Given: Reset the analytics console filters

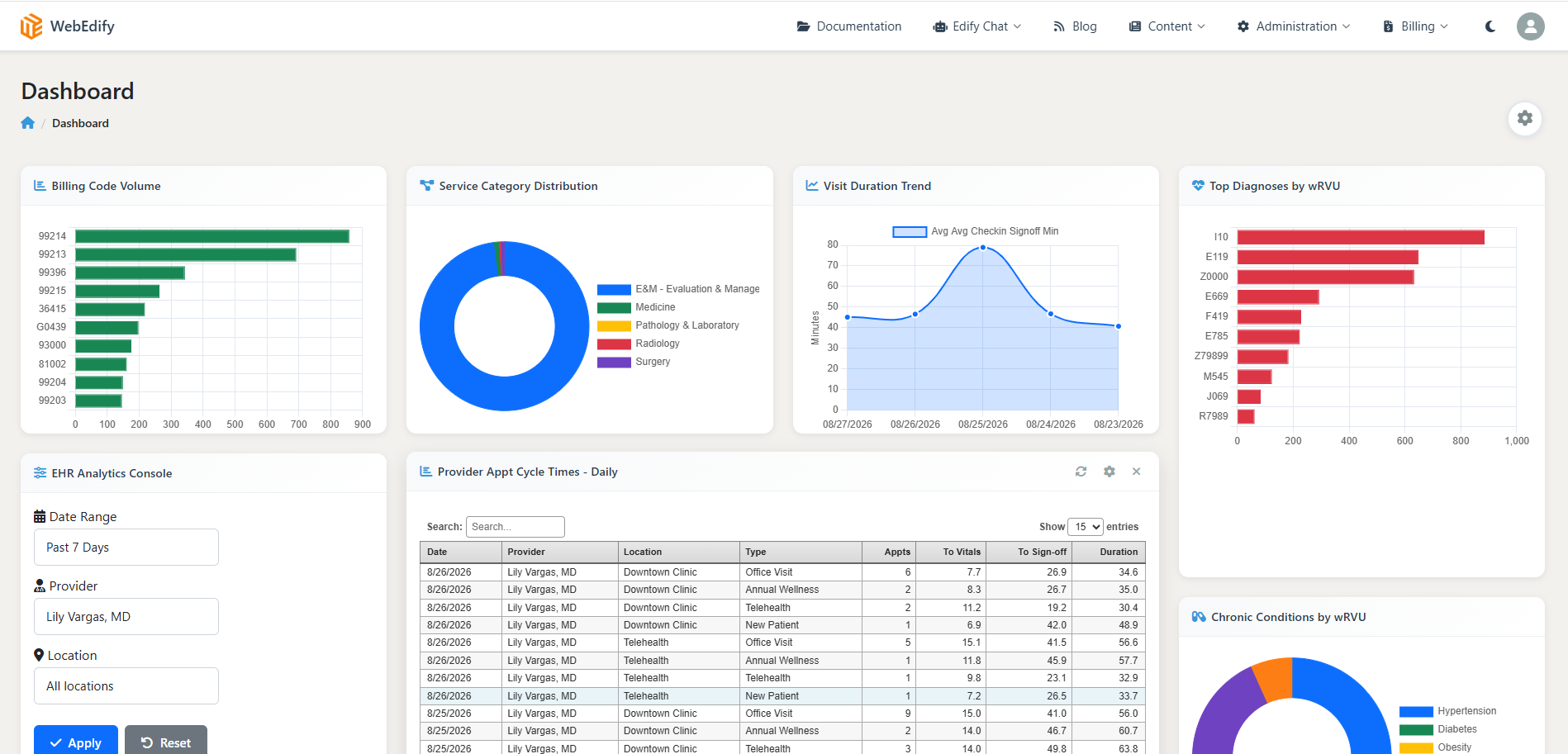Looking at the screenshot, I should click(166, 742).
